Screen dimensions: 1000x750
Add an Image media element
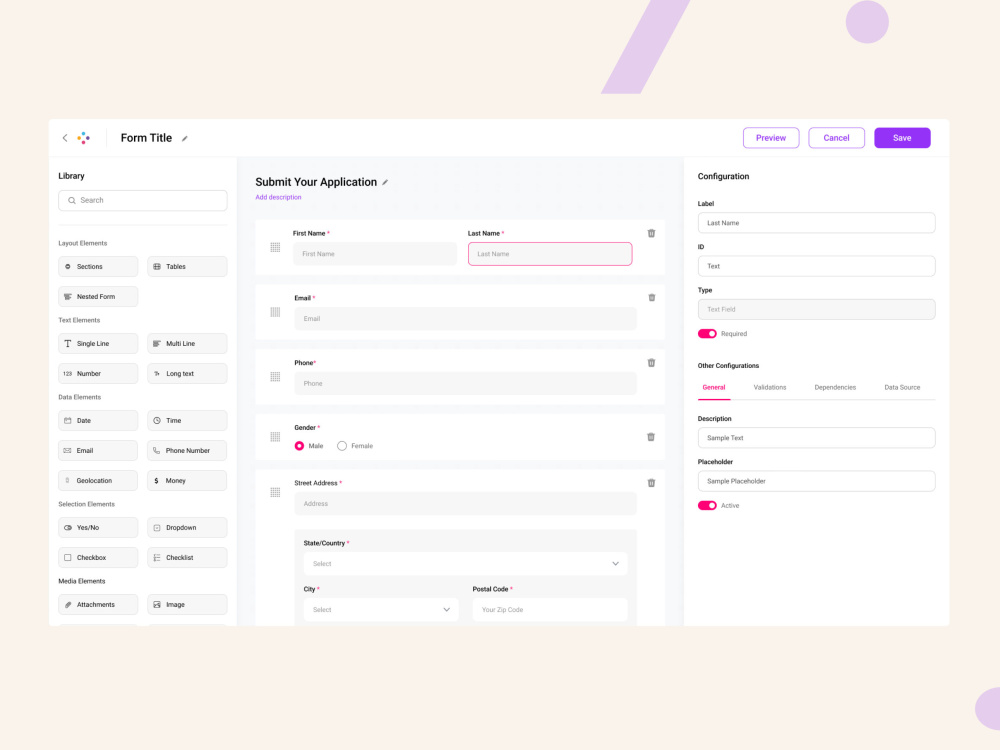pyautogui.click(x=188, y=605)
